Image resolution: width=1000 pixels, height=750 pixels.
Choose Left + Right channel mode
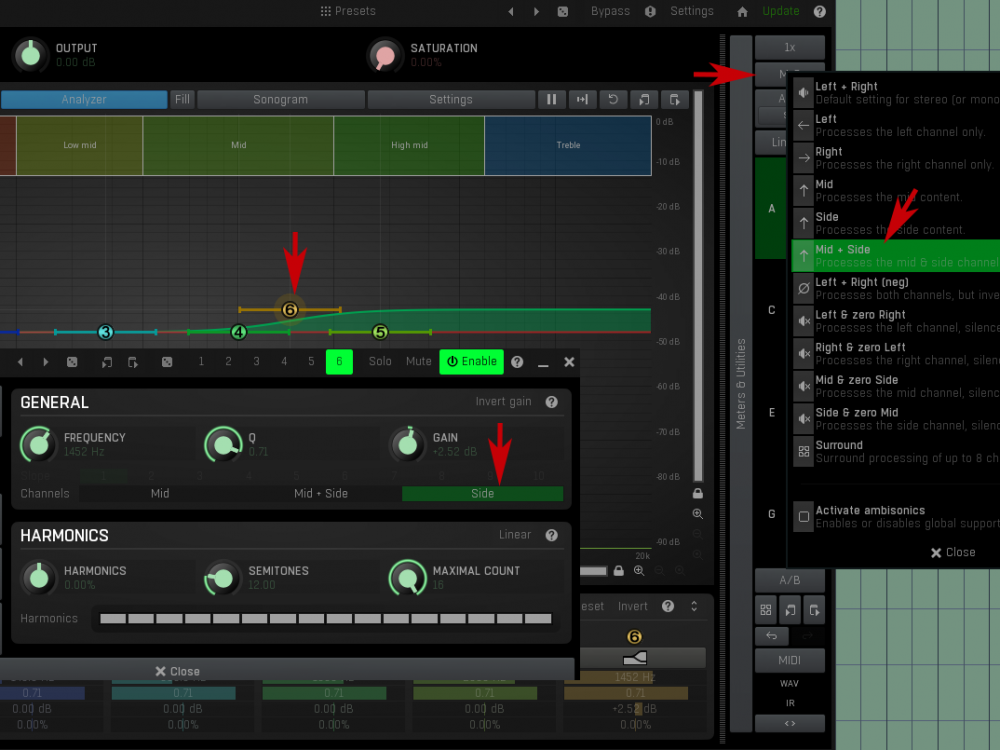pyautogui.click(x=896, y=92)
